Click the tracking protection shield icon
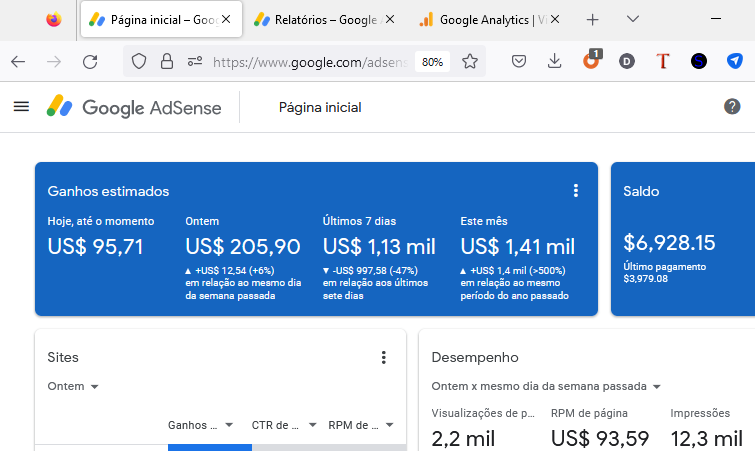 [x=139, y=62]
